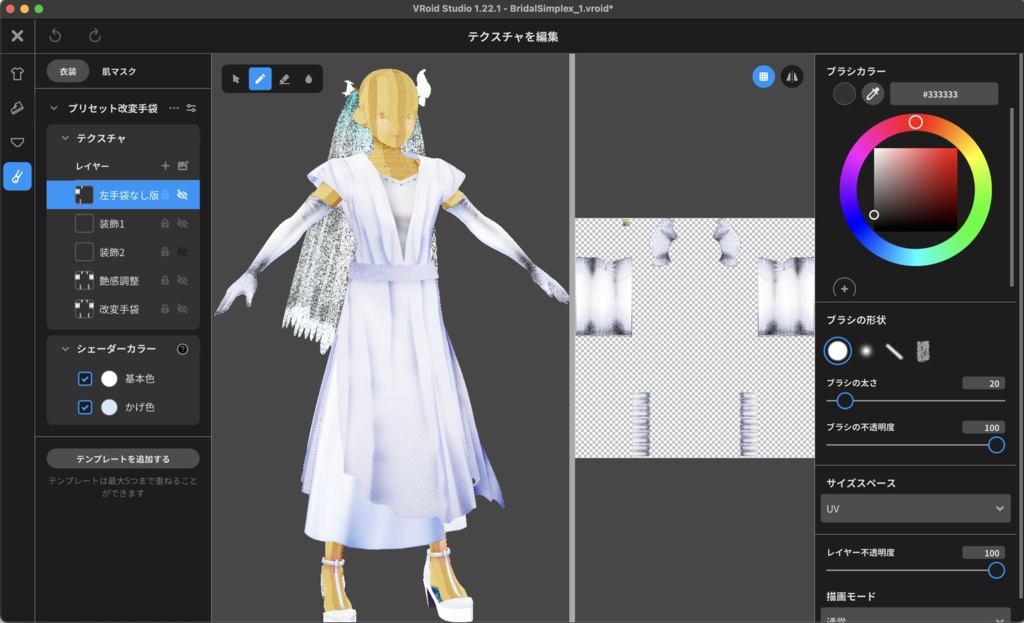This screenshot has height=623, width=1024.
Task: Open the 基本色 white color swatch
Action: [109, 379]
